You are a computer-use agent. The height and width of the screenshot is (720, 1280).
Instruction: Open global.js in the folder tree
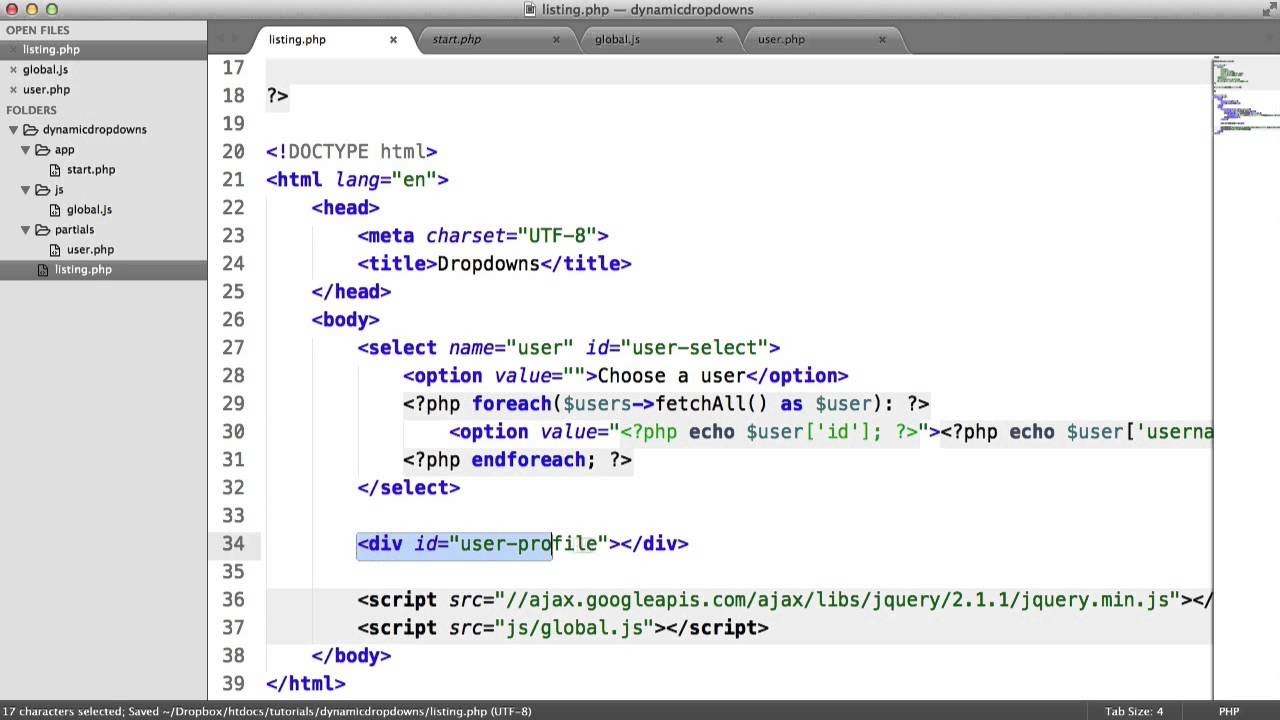[x=89, y=209]
